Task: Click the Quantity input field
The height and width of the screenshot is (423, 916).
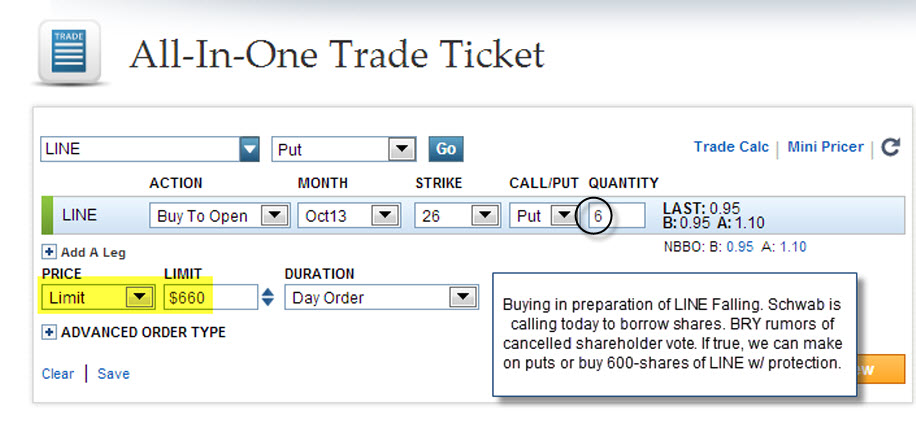Action: tap(616, 216)
